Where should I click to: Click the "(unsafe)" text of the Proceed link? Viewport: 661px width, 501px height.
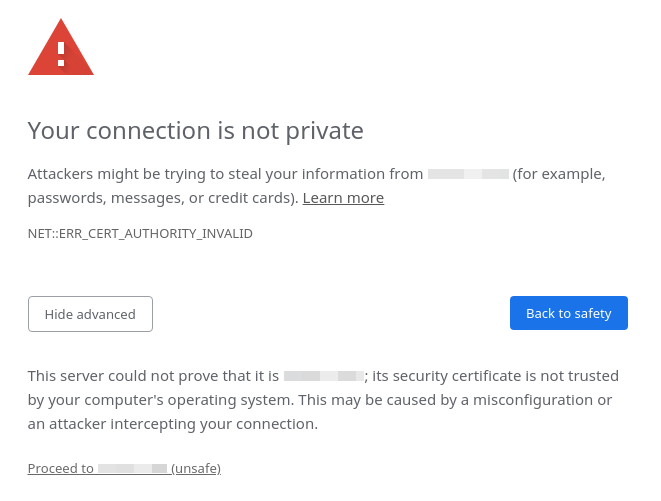pos(196,468)
